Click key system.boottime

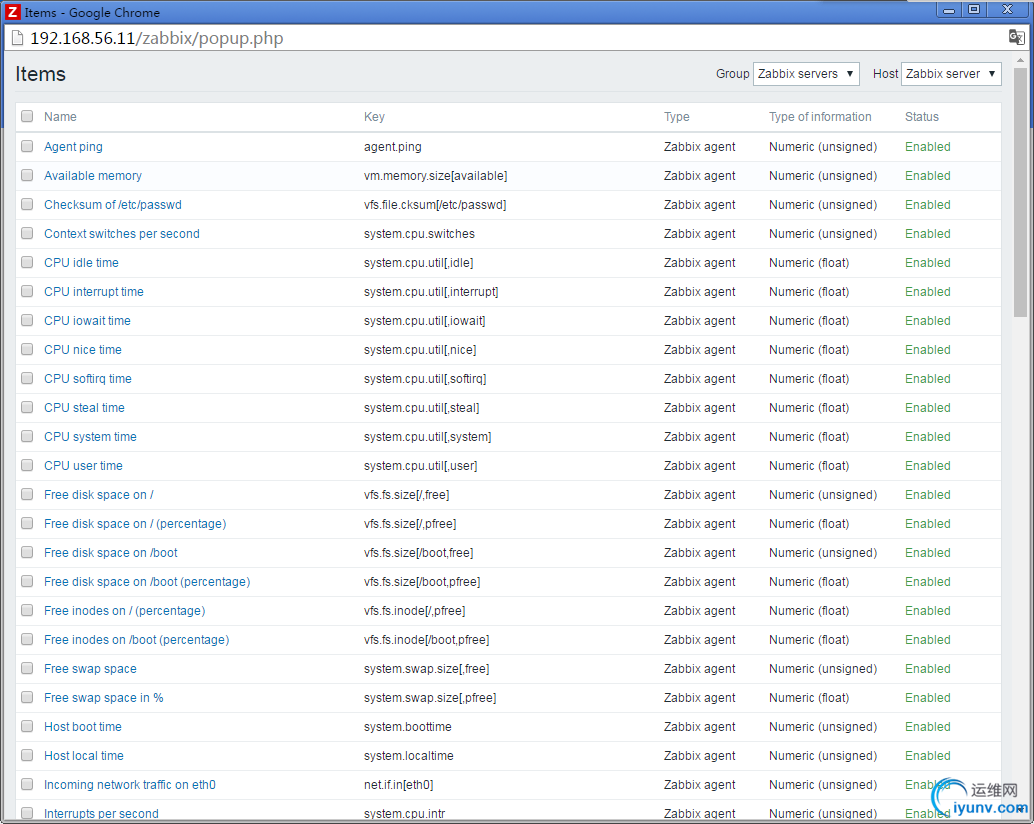tap(408, 726)
